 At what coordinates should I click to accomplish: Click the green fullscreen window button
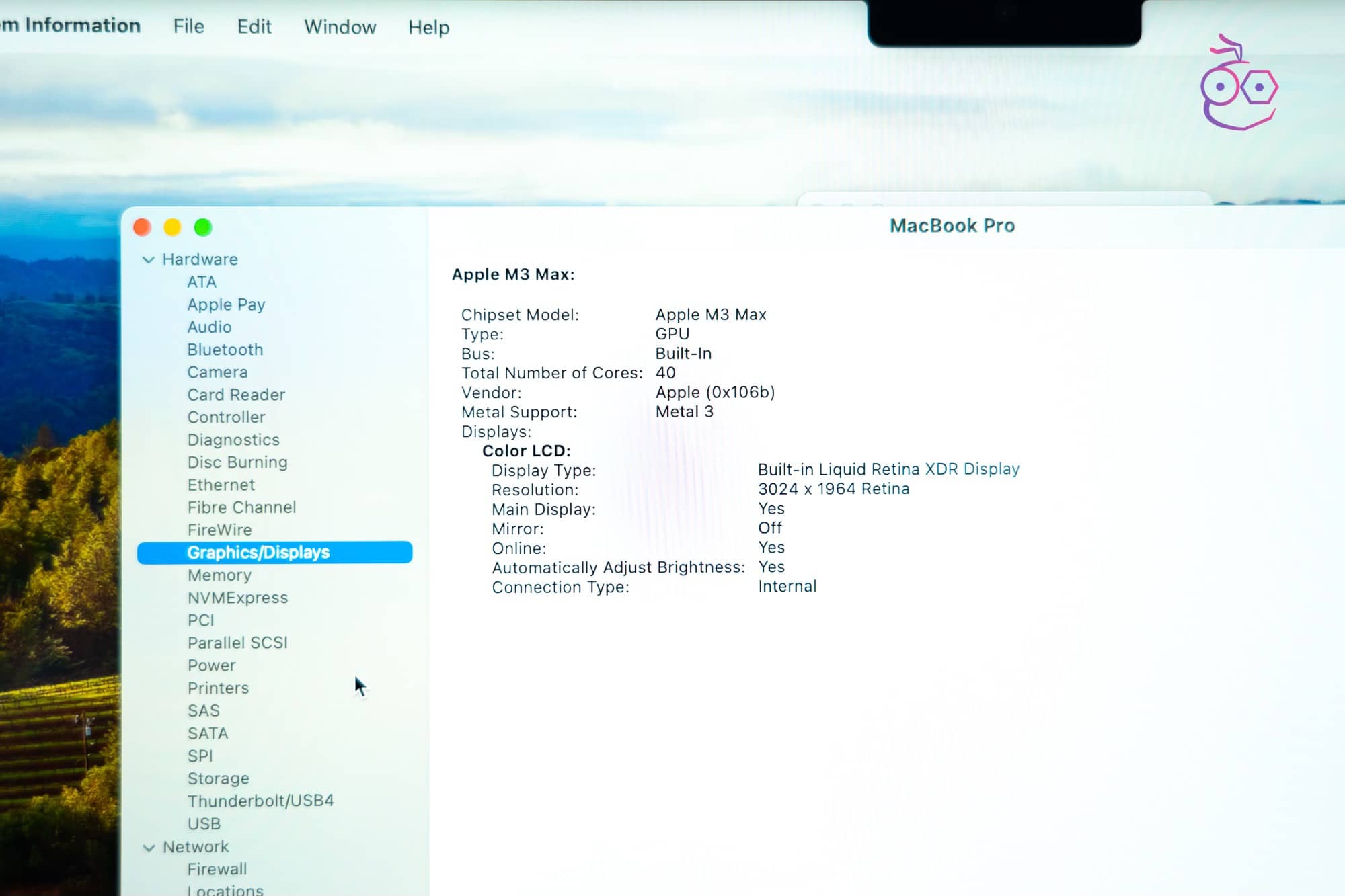pyautogui.click(x=203, y=227)
